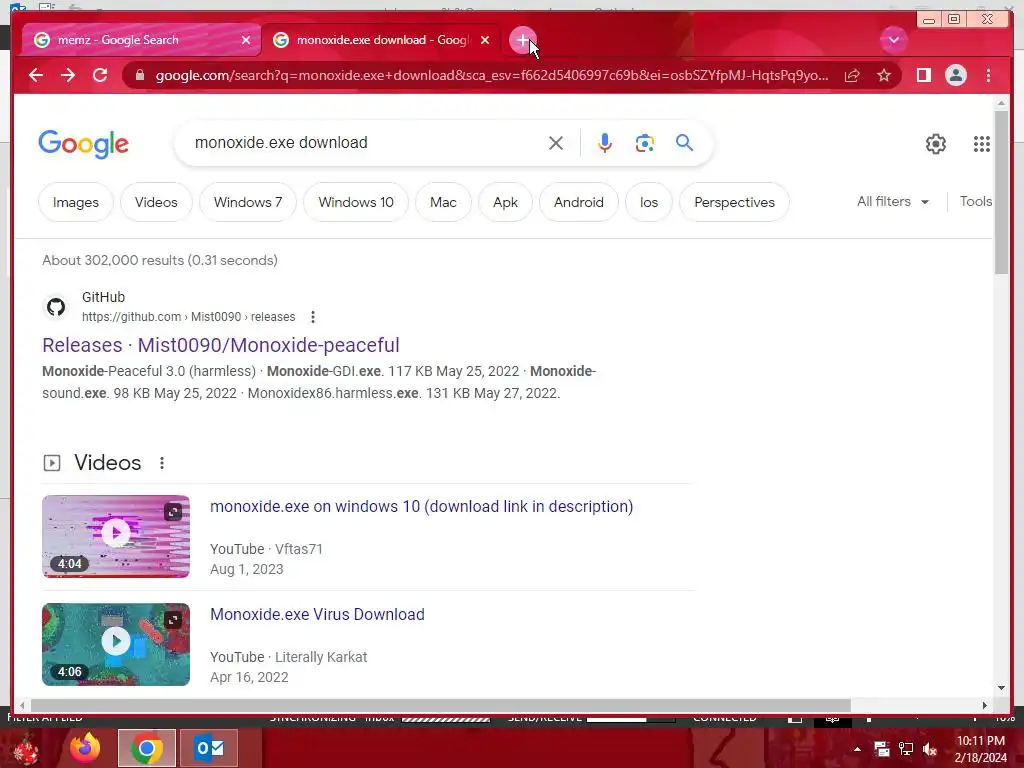Image resolution: width=1024 pixels, height=768 pixels.
Task: Close the memz Google Search tab
Action: [x=246, y=40]
